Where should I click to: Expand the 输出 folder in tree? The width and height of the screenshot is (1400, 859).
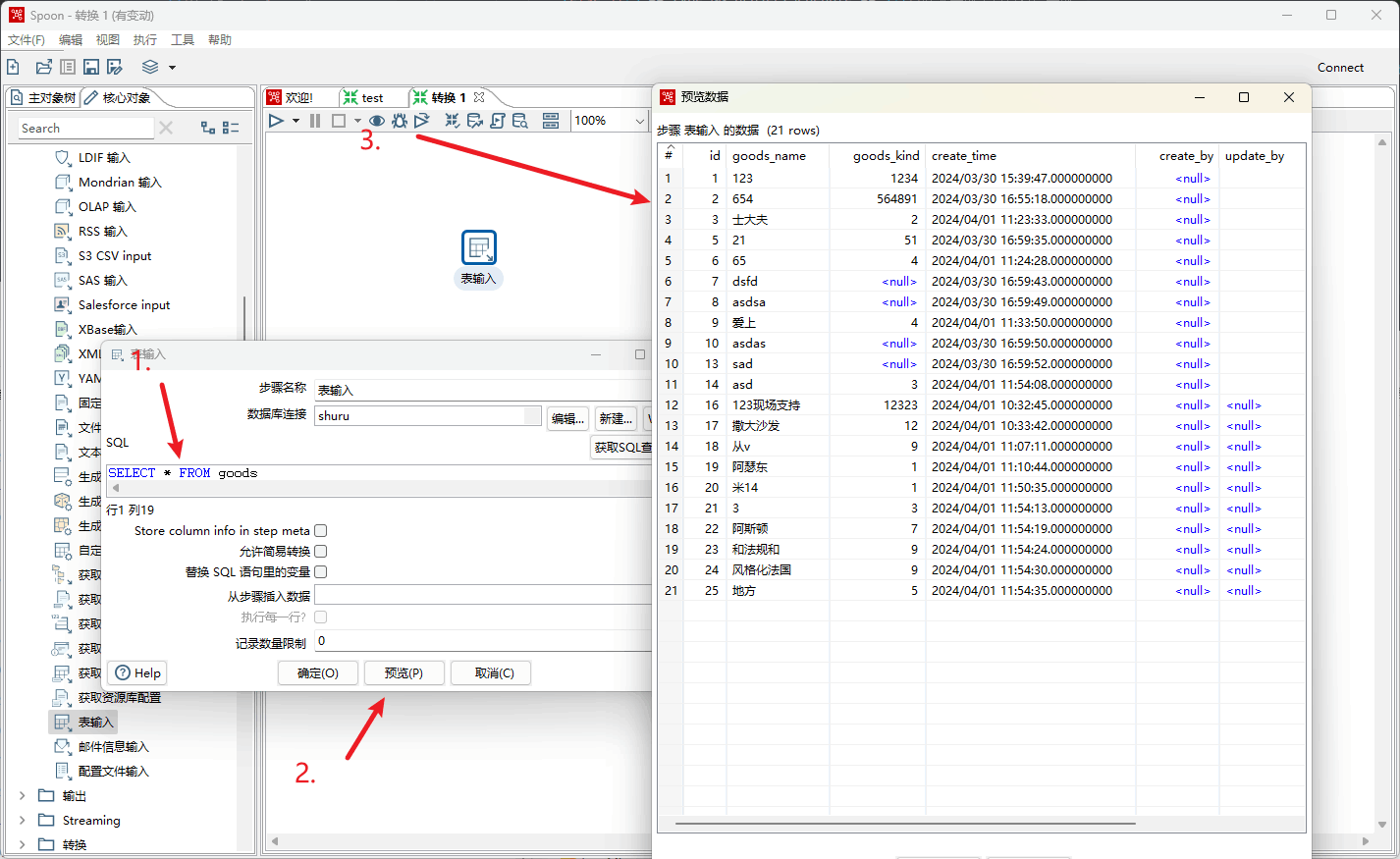pyautogui.click(x=23, y=795)
